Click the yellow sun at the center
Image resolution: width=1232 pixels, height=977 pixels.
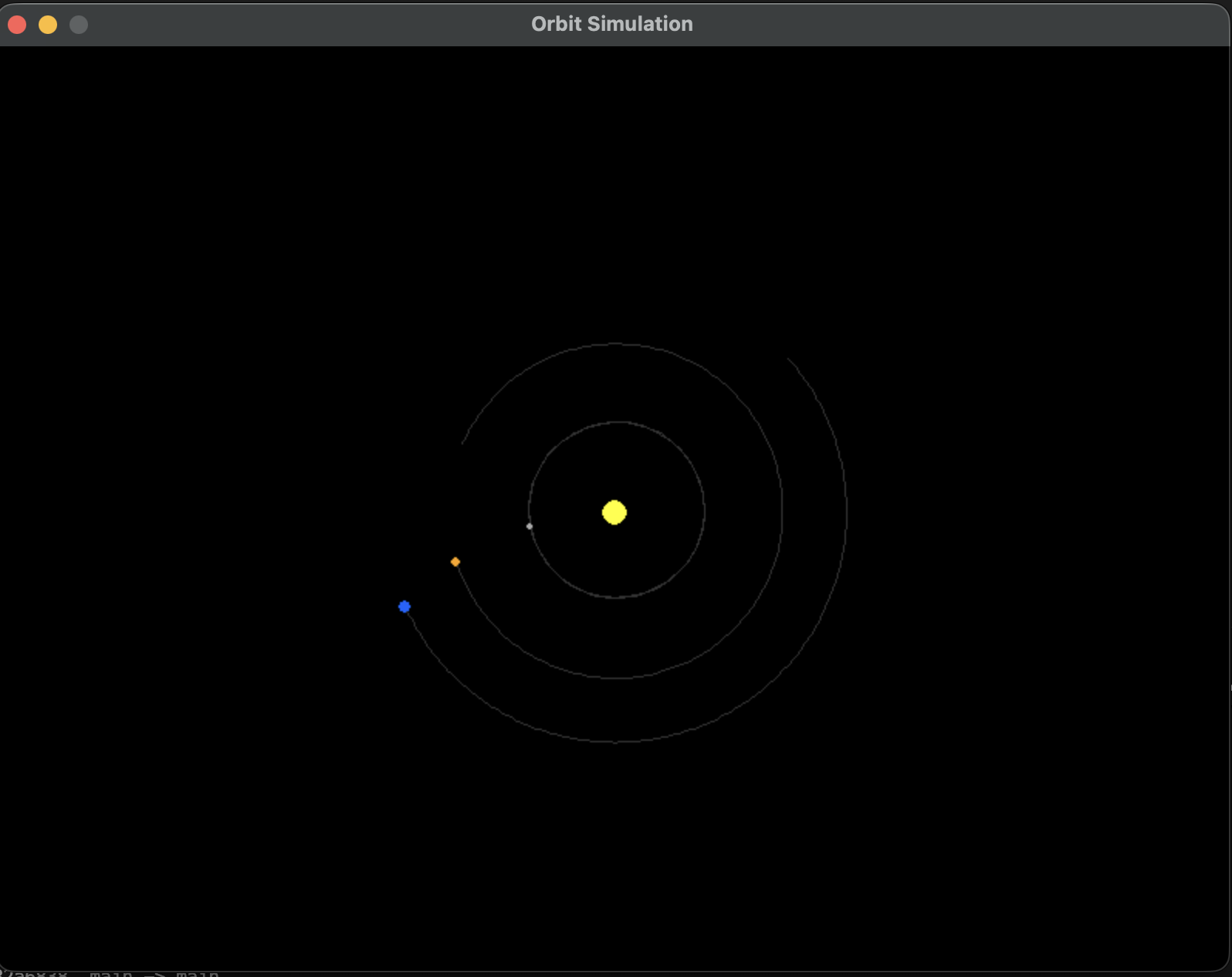tap(614, 512)
